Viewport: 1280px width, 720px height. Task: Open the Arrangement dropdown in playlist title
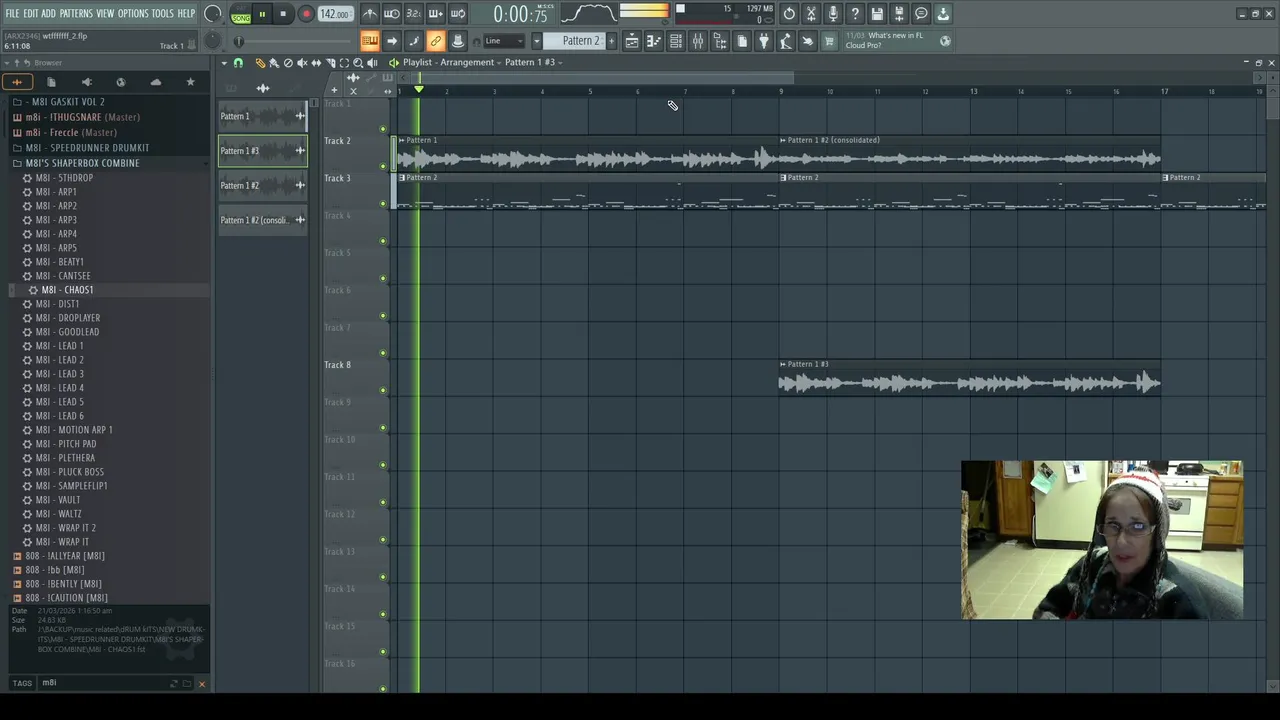pyautogui.click(x=469, y=62)
